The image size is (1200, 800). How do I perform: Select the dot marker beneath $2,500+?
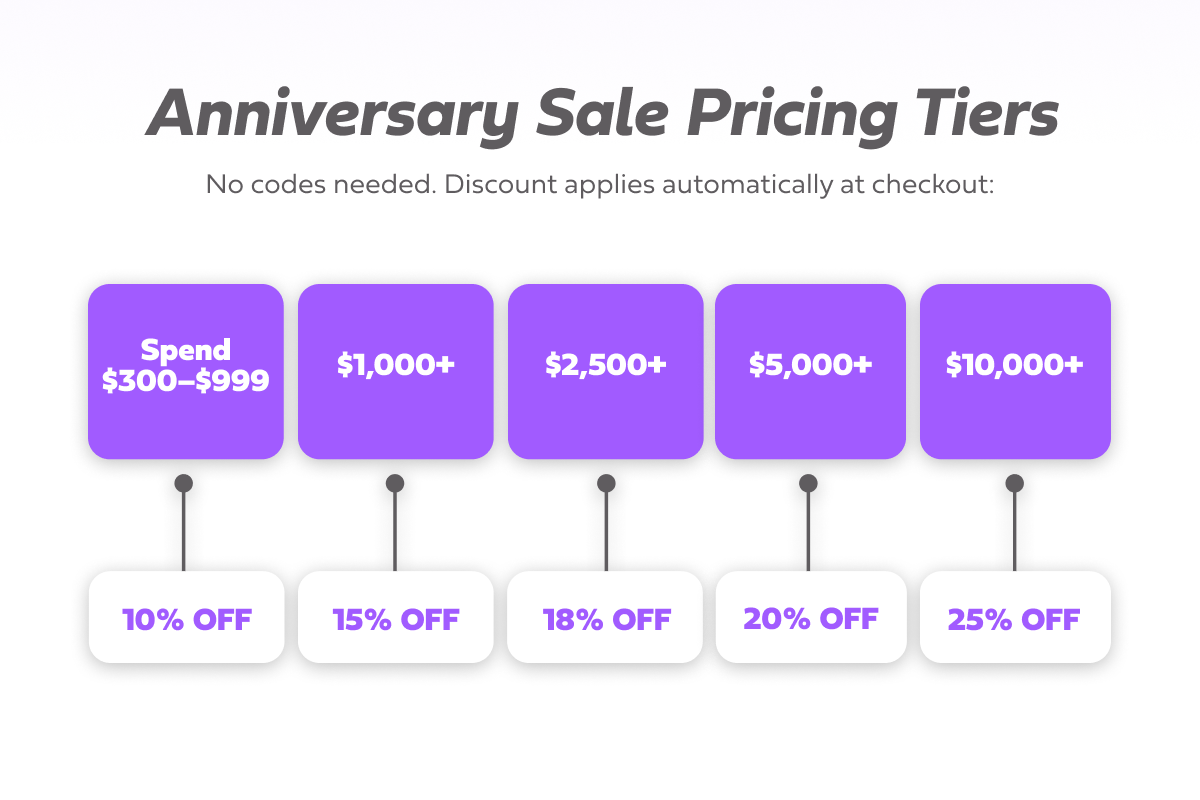(x=606, y=484)
